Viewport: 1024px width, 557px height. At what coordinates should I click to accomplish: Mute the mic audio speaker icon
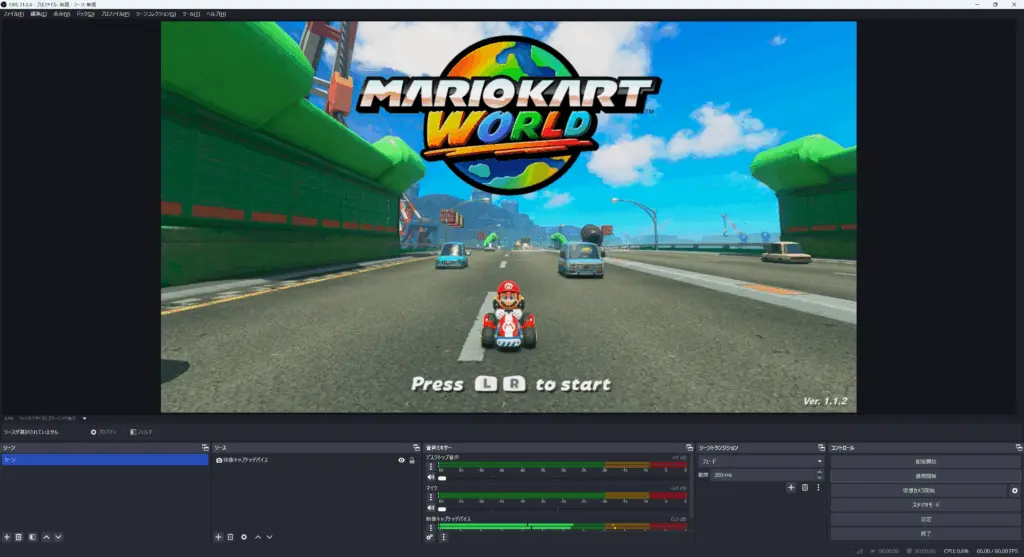tap(430, 508)
